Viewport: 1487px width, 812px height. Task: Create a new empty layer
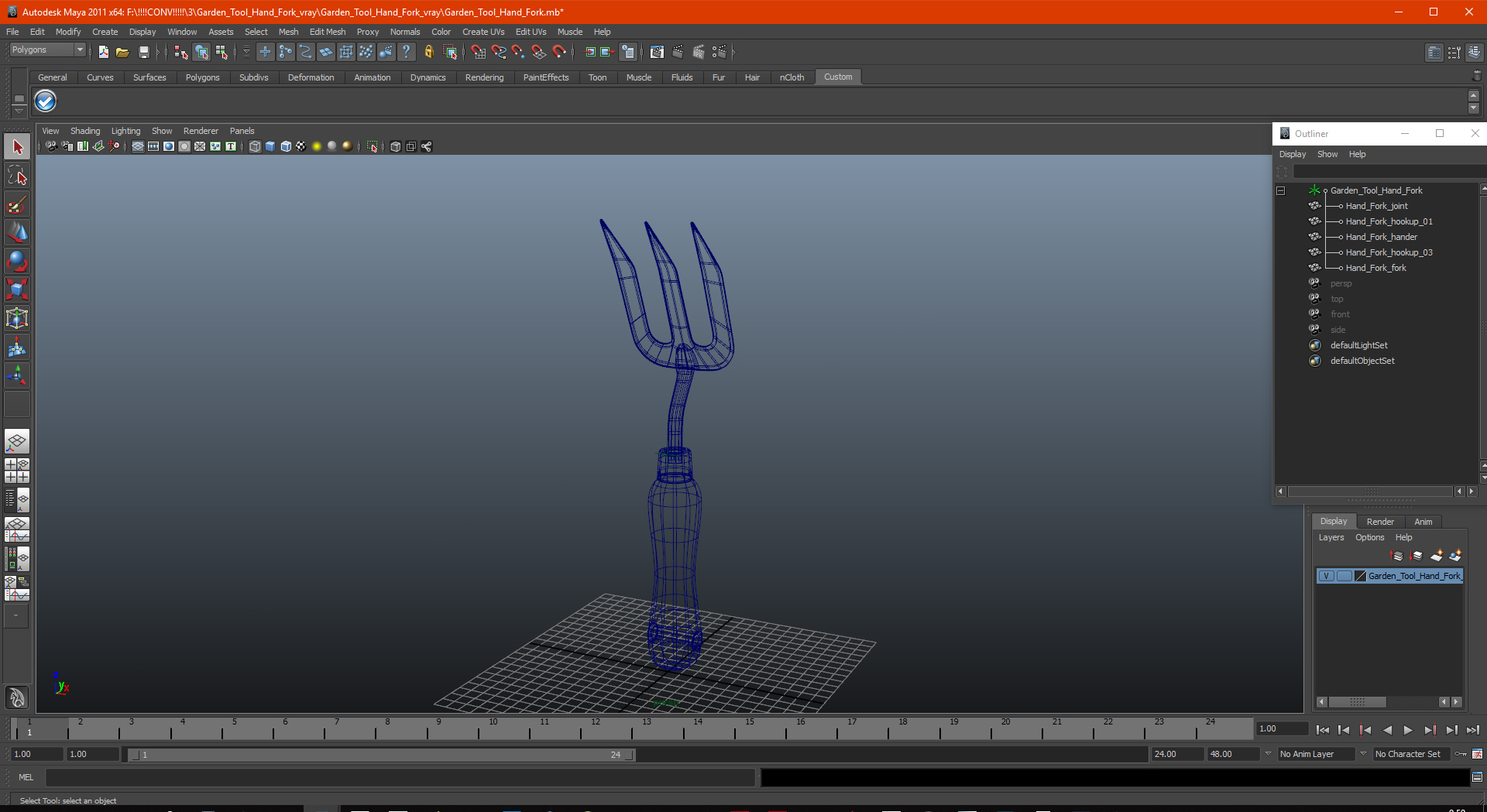coord(1437,556)
